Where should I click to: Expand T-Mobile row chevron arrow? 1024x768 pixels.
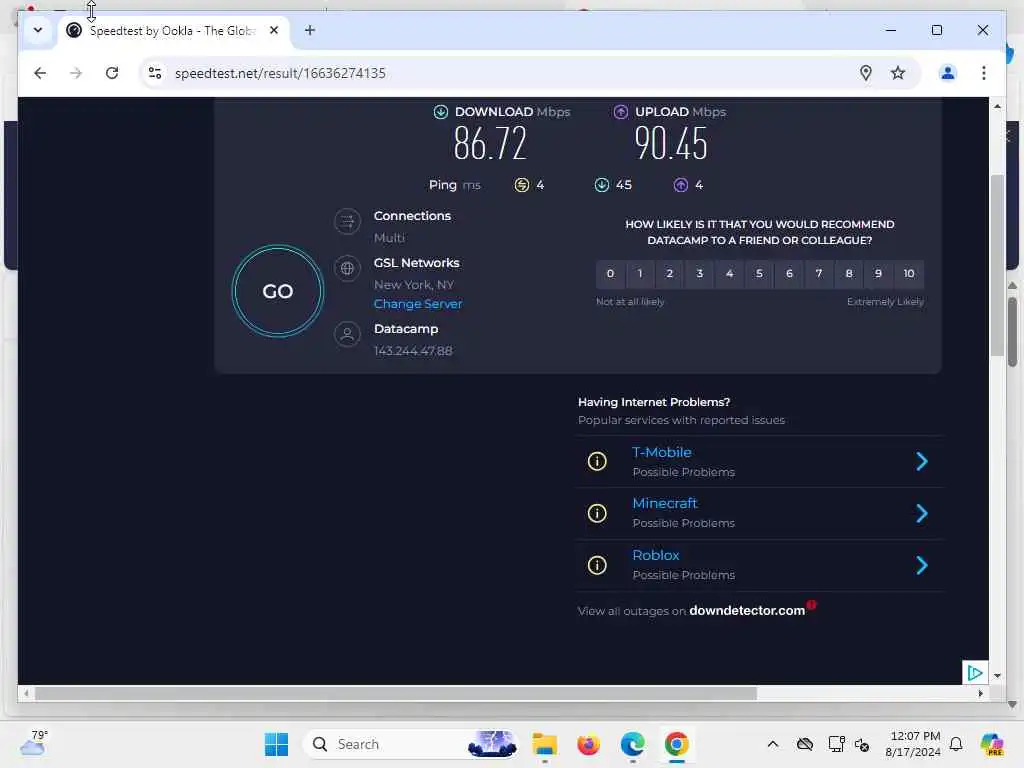click(921, 462)
